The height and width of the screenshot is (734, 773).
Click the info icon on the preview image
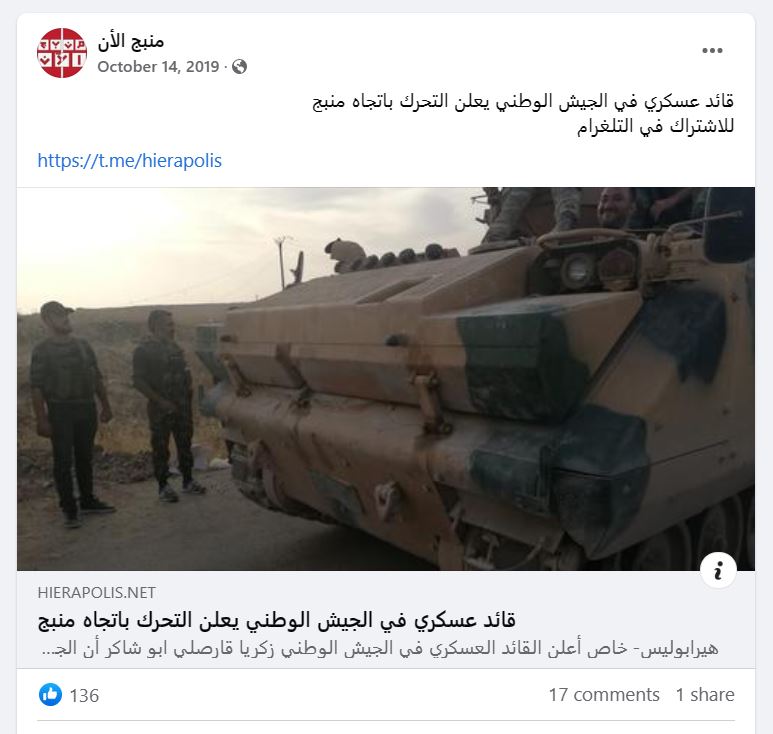tap(718, 570)
